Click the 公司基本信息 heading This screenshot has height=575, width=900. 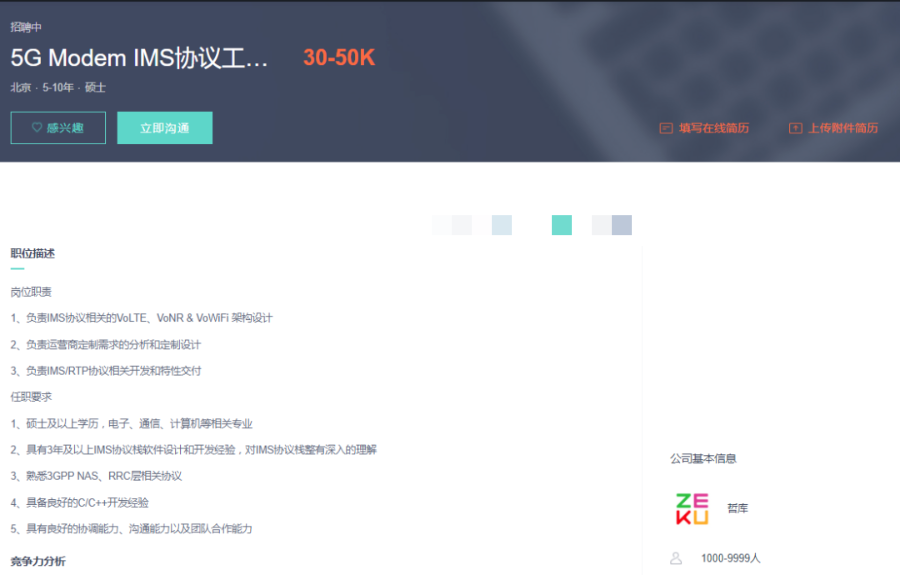[x=703, y=459]
